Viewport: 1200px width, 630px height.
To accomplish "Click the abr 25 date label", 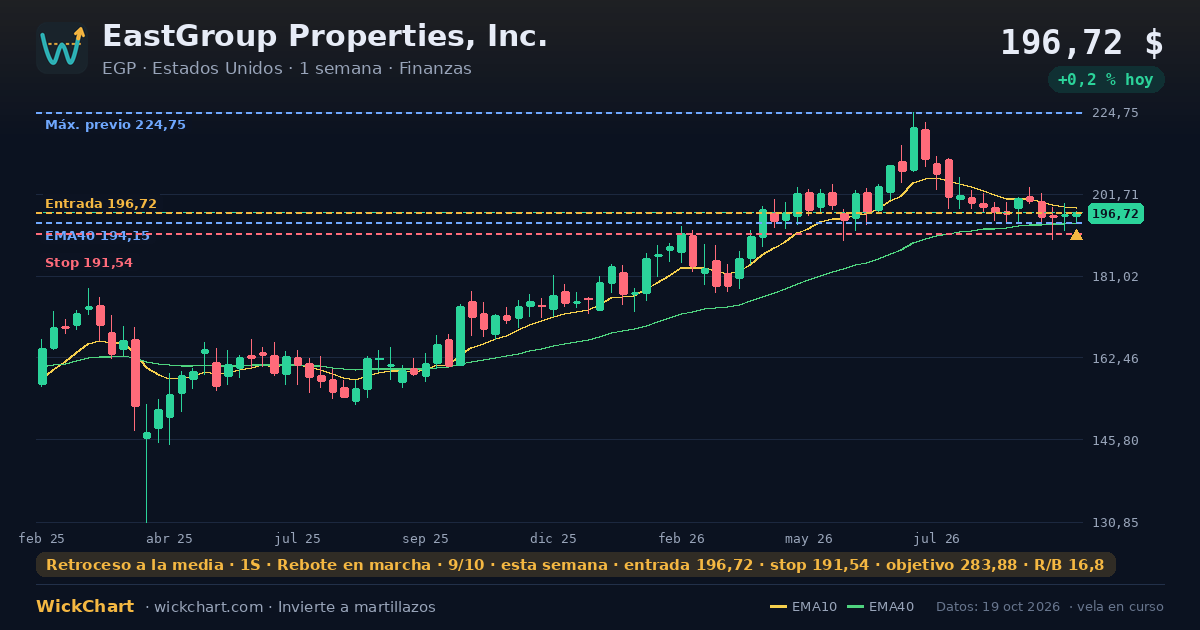I will click(x=170, y=538).
